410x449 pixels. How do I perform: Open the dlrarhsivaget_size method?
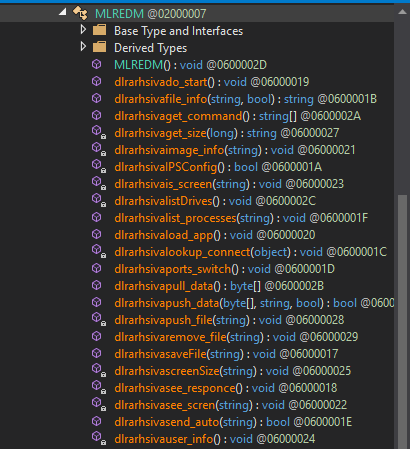227,133
